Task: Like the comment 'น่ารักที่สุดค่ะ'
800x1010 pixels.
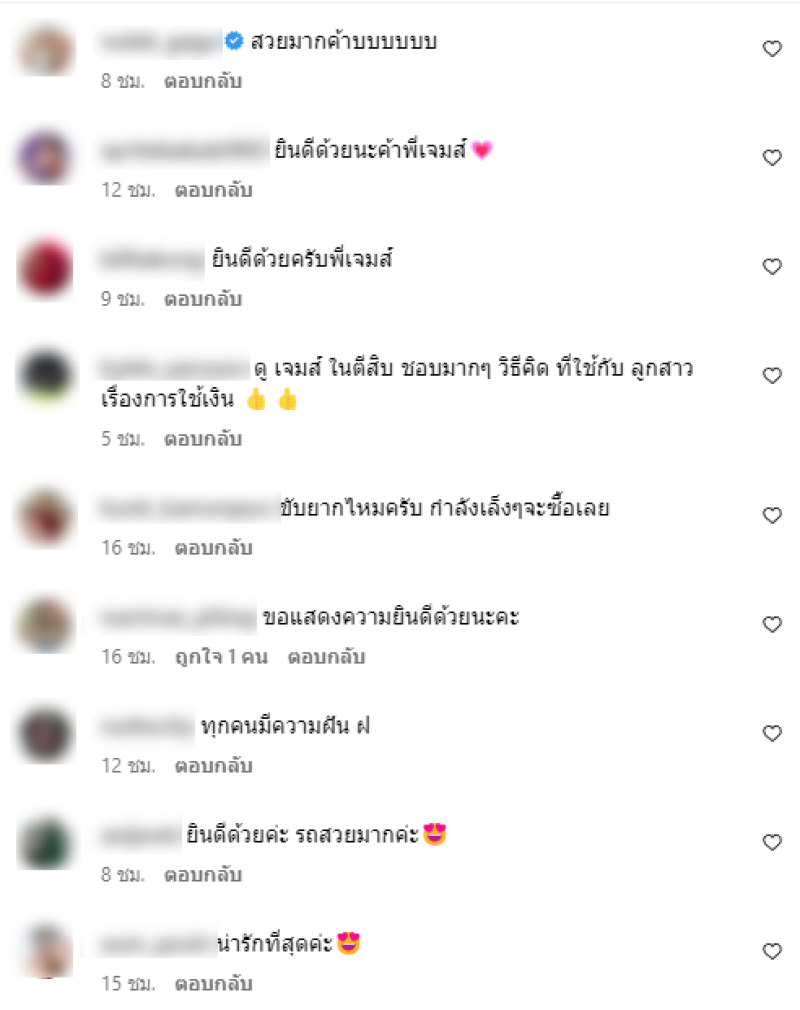Action: tap(772, 951)
